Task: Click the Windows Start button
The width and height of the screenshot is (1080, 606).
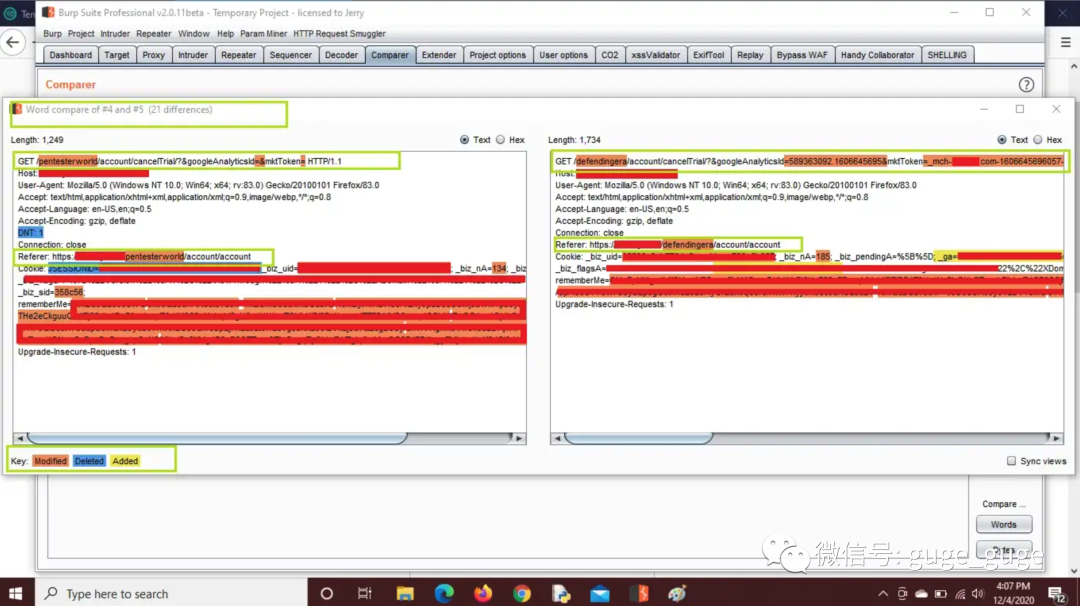Action: [16, 593]
